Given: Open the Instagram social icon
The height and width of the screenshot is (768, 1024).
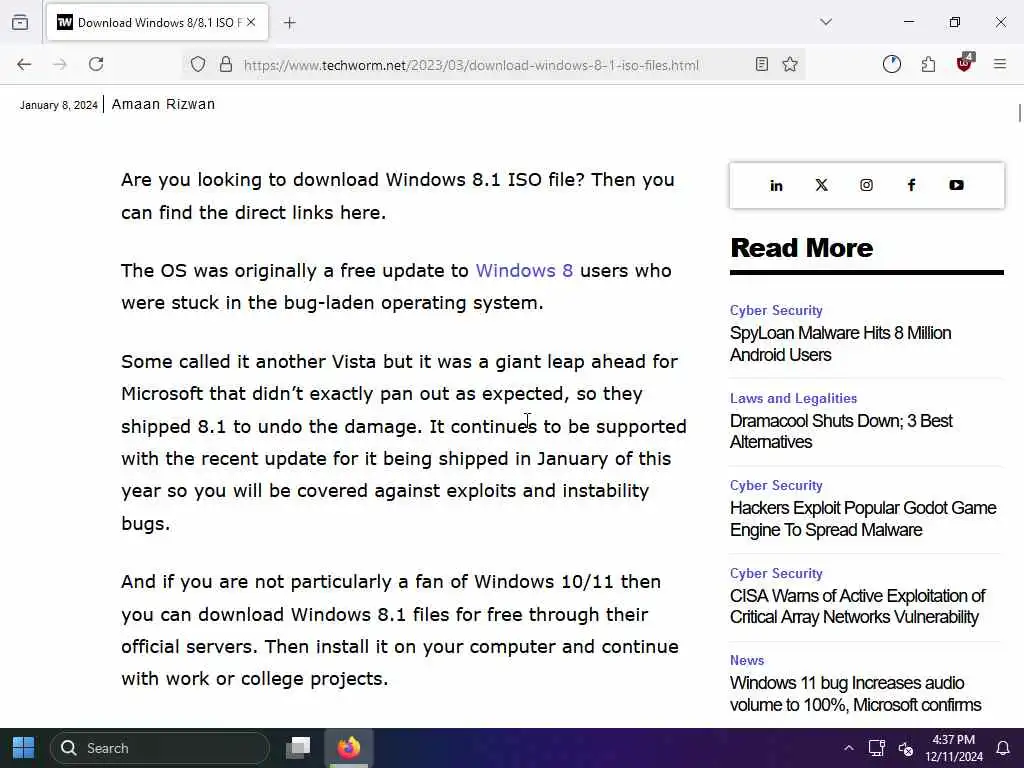Looking at the screenshot, I should click(867, 185).
